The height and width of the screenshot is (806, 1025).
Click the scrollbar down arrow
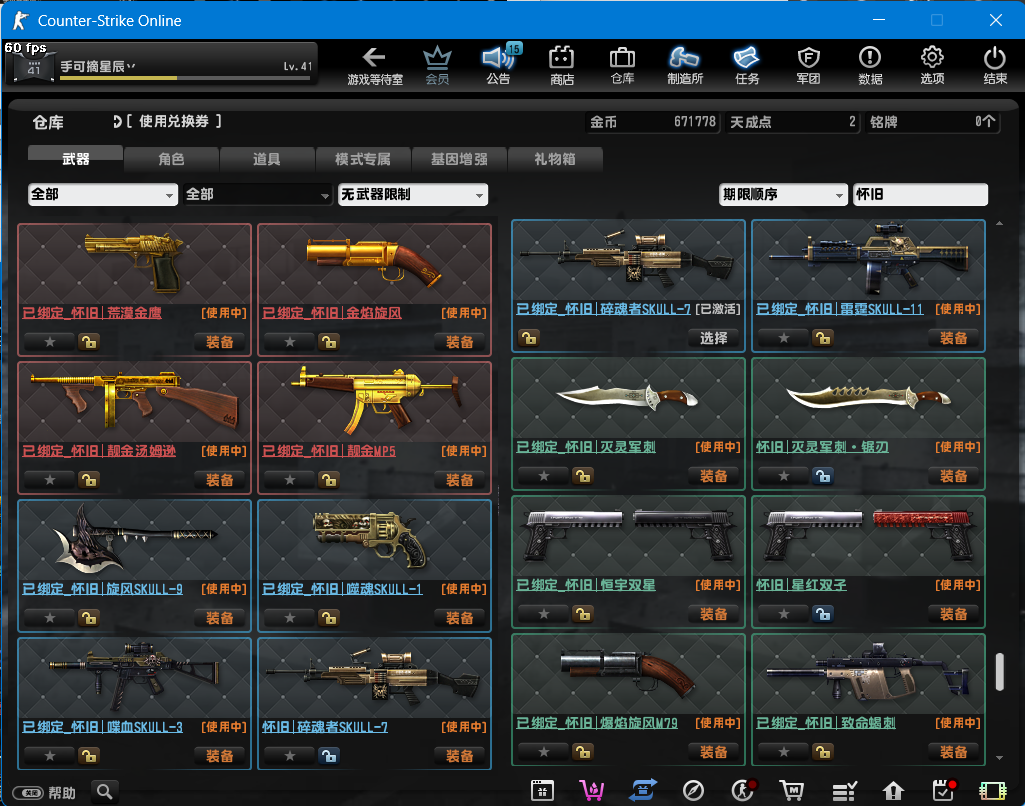pos(1000,758)
